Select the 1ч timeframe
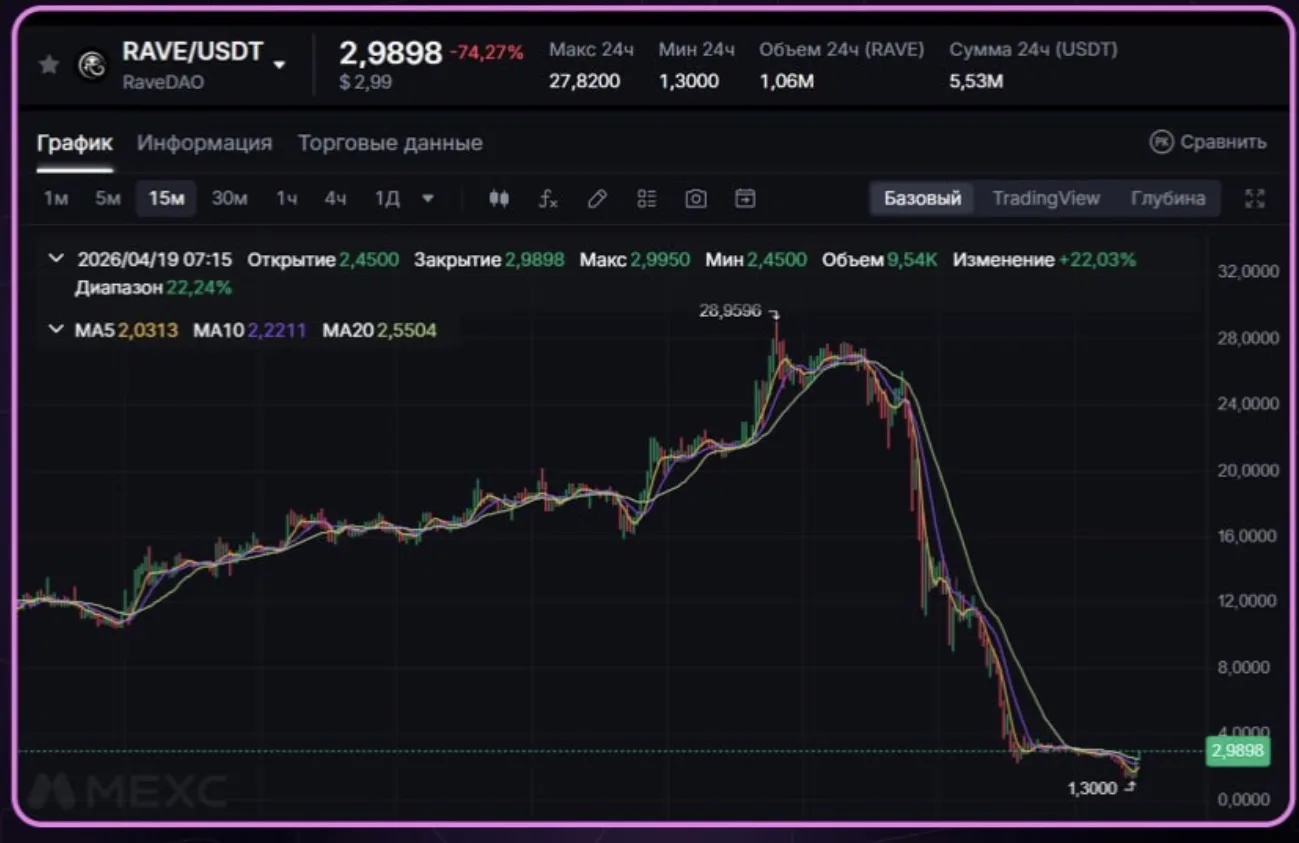Image resolution: width=1299 pixels, height=843 pixels. (287, 198)
